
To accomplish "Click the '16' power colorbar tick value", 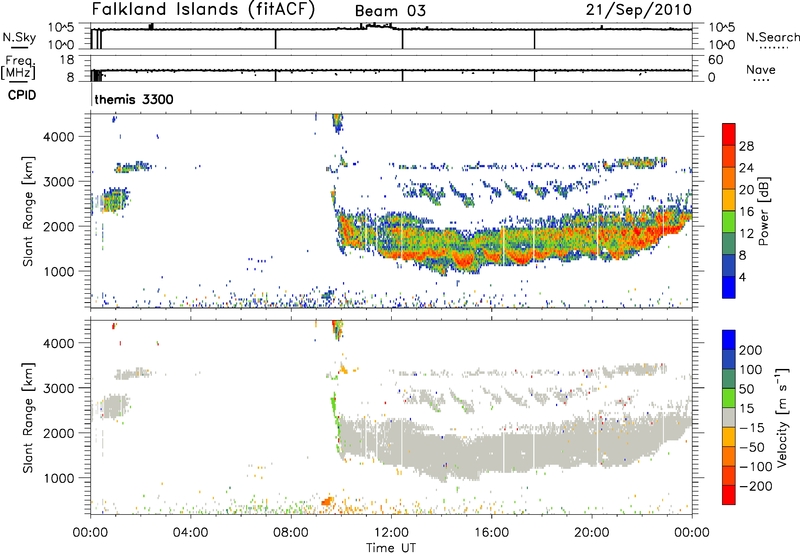I will tap(746, 212).
